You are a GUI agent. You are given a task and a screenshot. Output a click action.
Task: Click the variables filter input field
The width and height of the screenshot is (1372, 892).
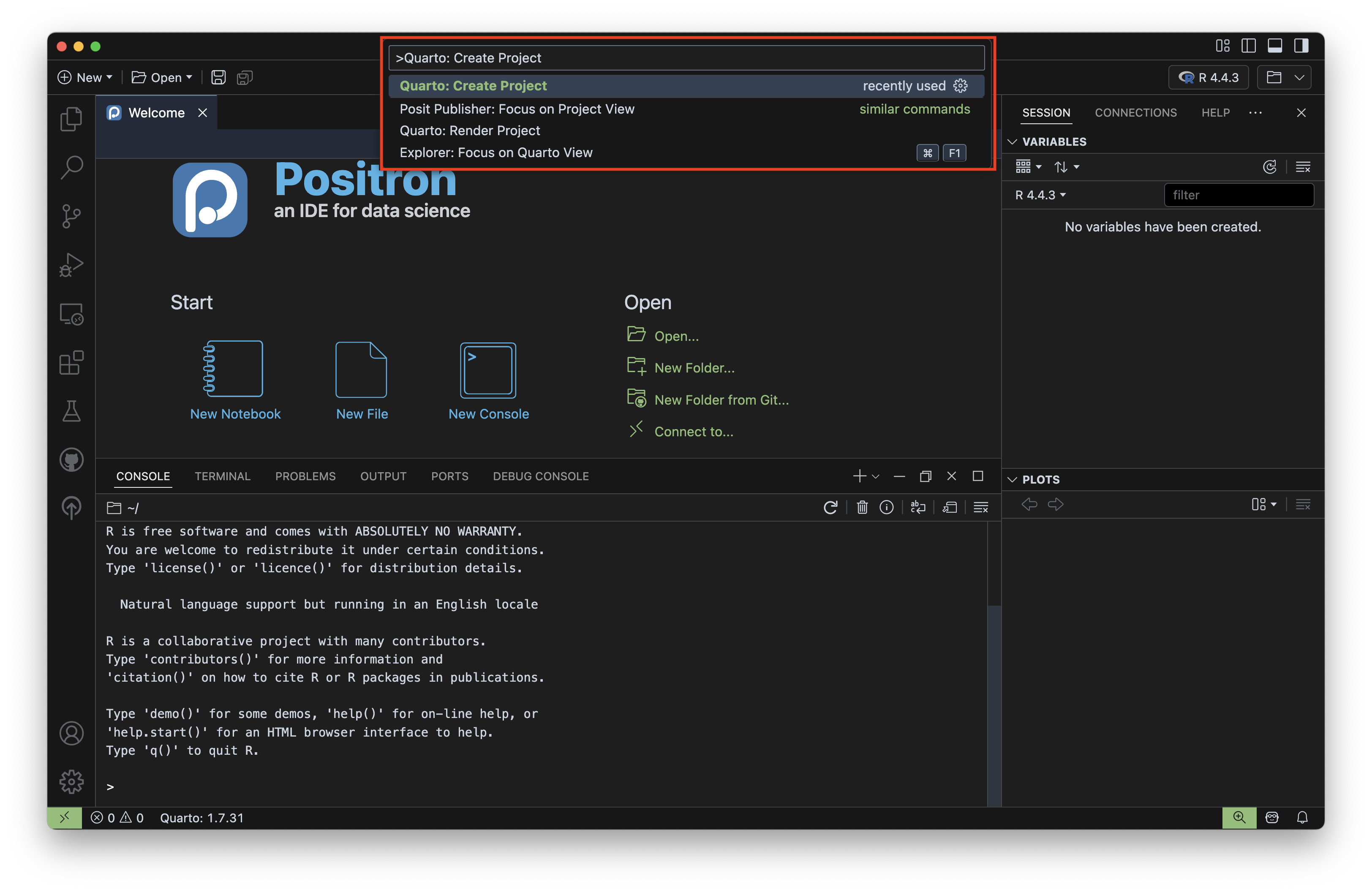[x=1238, y=195]
